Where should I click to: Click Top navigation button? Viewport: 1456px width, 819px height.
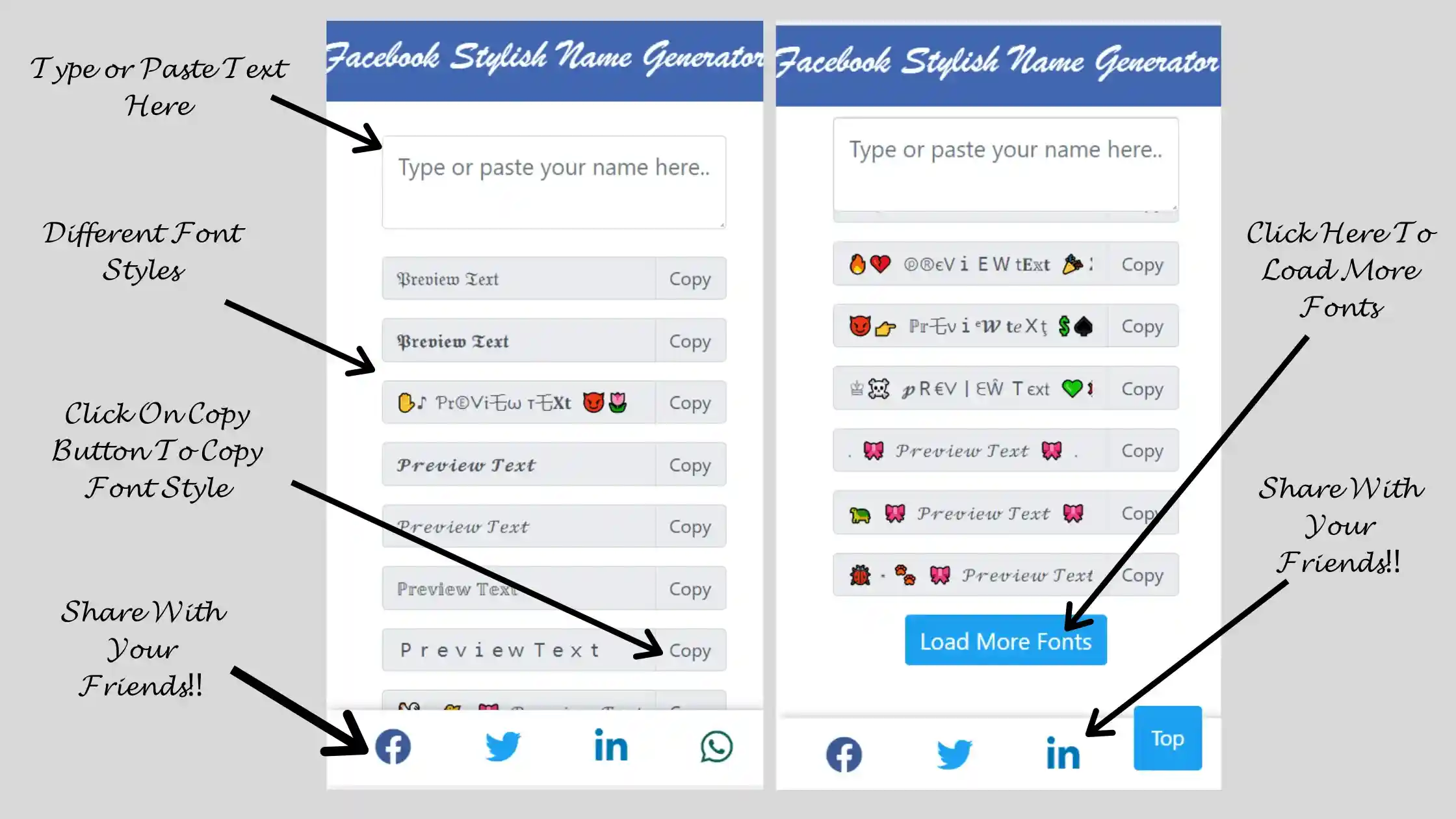click(1167, 738)
